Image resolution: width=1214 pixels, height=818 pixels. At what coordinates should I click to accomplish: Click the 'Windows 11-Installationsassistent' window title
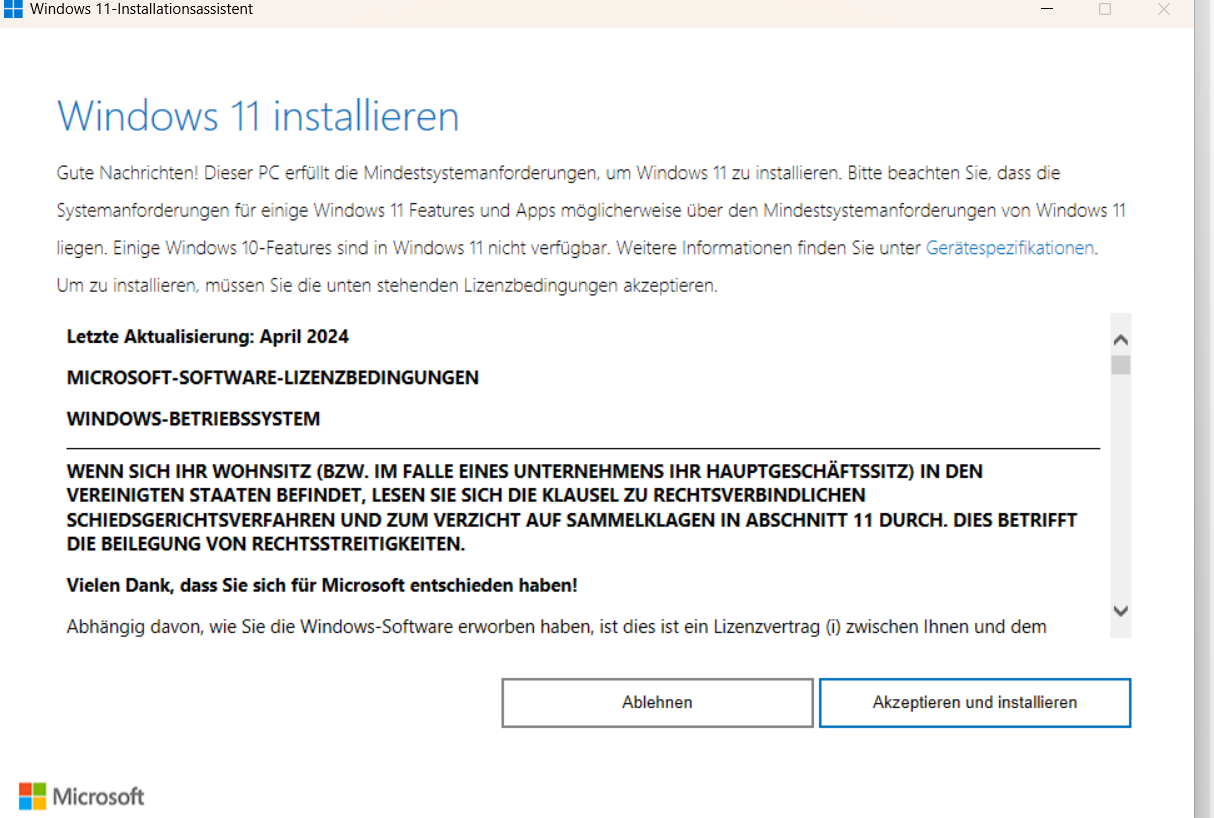pyautogui.click(x=141, y=9)
